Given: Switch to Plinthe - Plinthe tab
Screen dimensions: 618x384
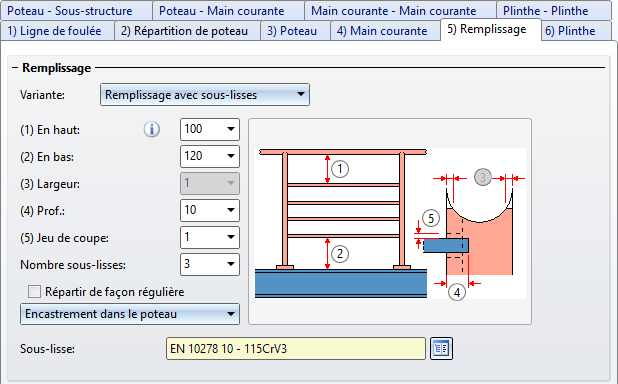Looking at the screenshot, I should pyautogui.click(x=554, y=11).
